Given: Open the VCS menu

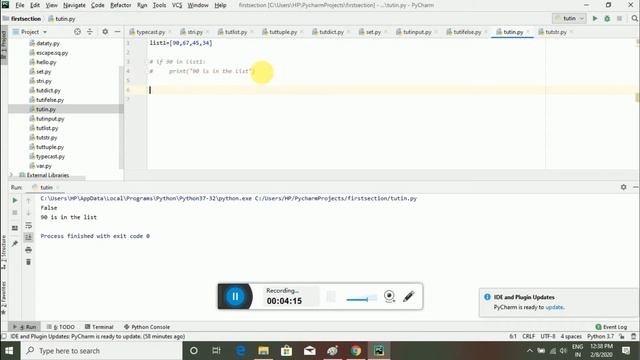Looking at the screenshot, I should 177,5.
